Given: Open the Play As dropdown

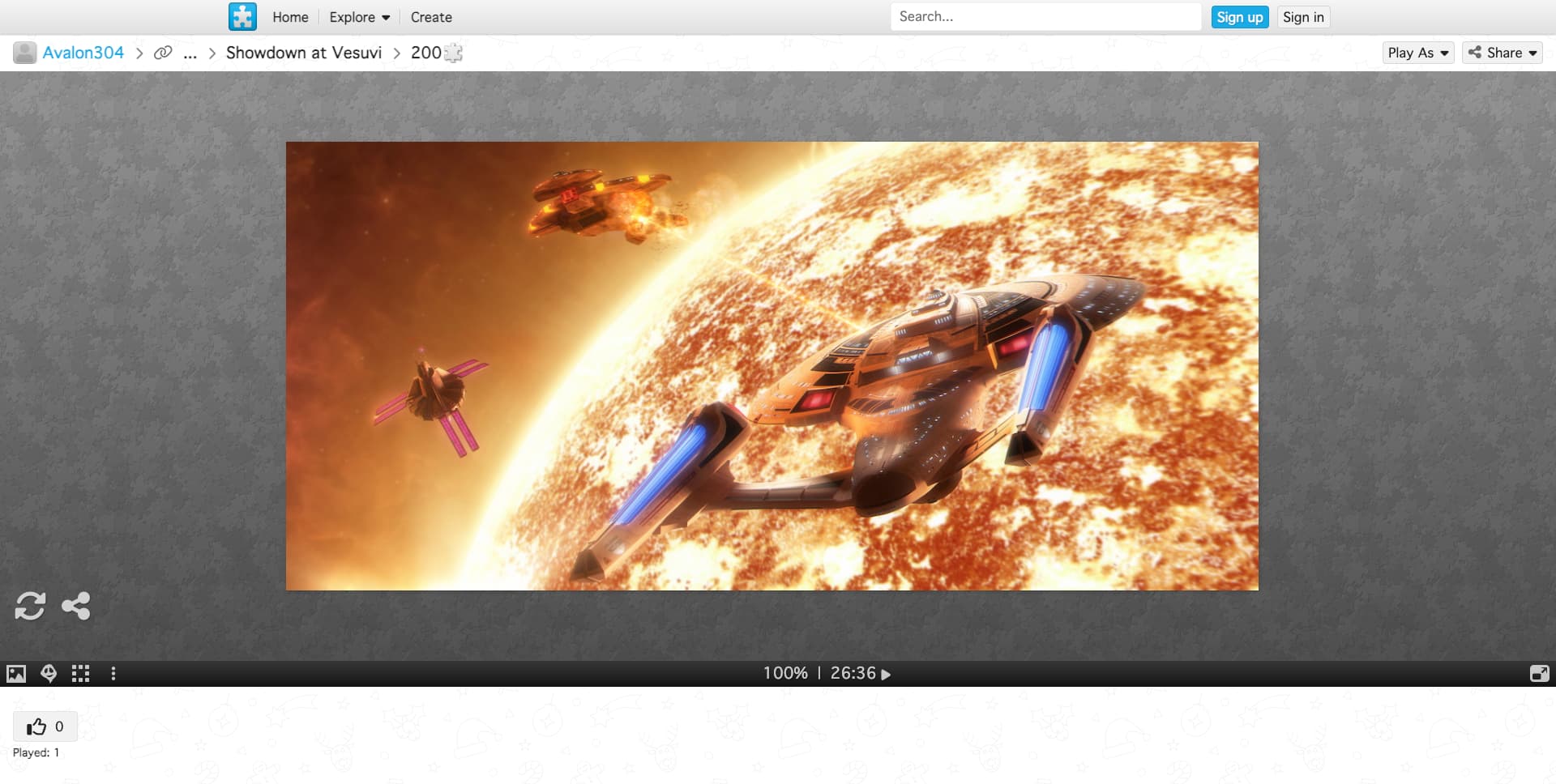Looking at the screenshot, I should [x=1418, y=53].
